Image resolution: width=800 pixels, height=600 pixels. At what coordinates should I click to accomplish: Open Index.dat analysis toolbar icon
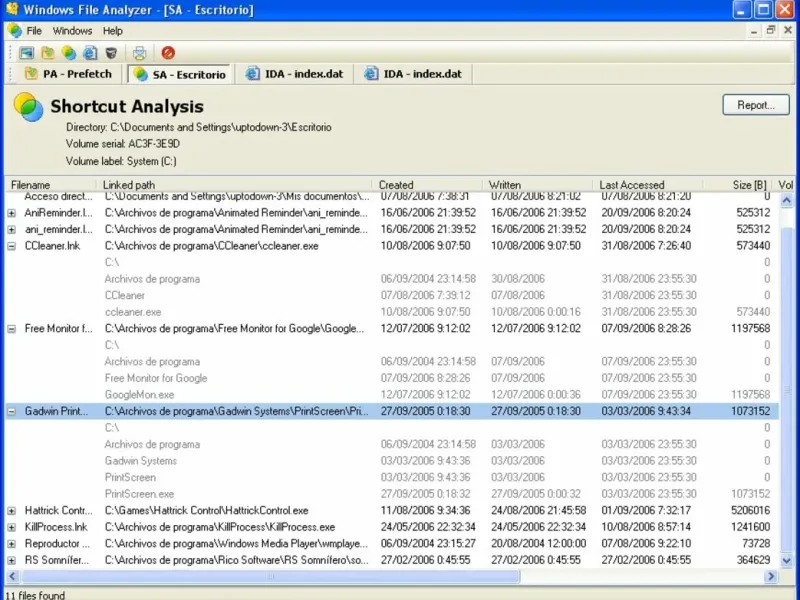click(x=90, y=53)
